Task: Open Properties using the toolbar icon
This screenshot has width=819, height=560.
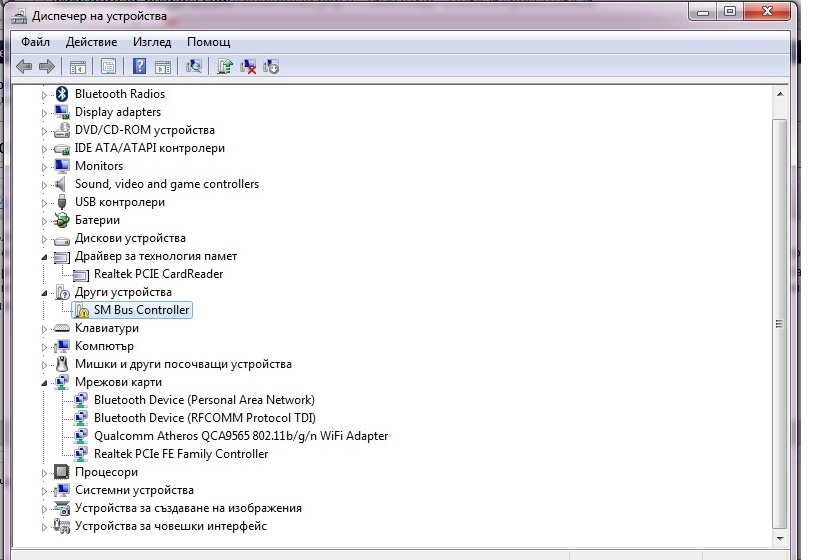Action: (108, 66)
